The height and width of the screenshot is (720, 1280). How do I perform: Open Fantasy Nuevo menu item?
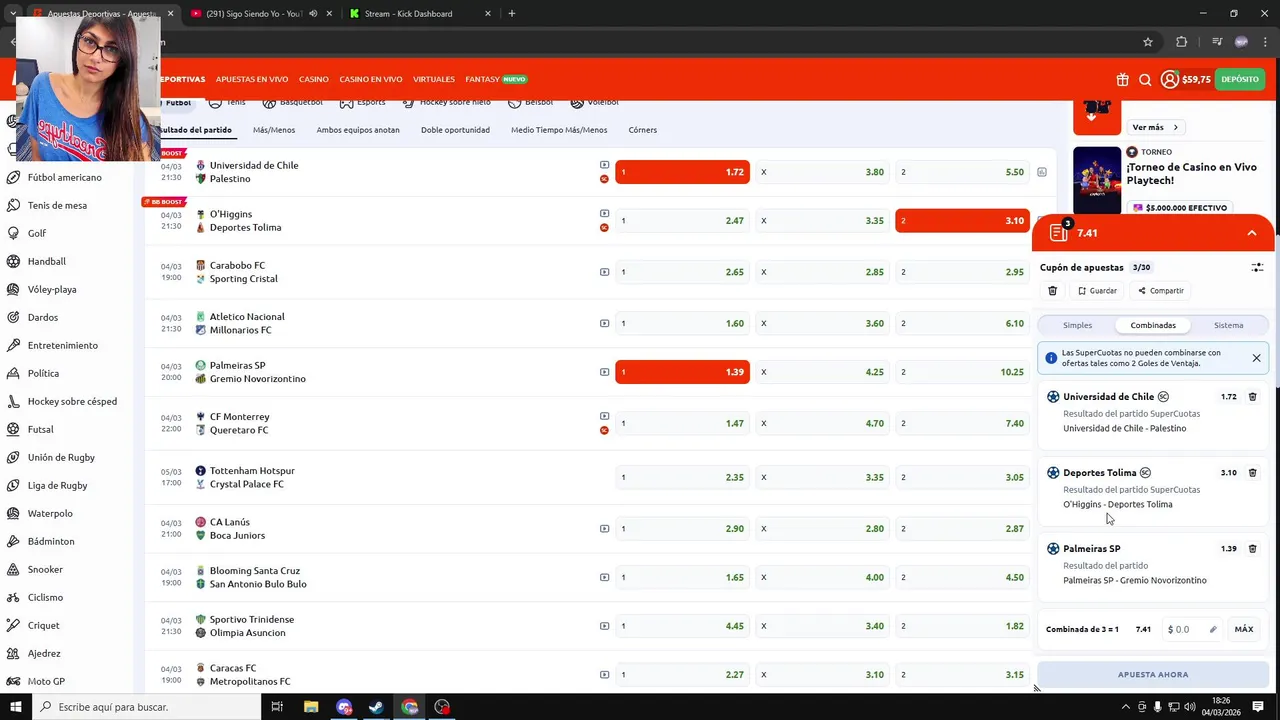click(x=496, y=79)
